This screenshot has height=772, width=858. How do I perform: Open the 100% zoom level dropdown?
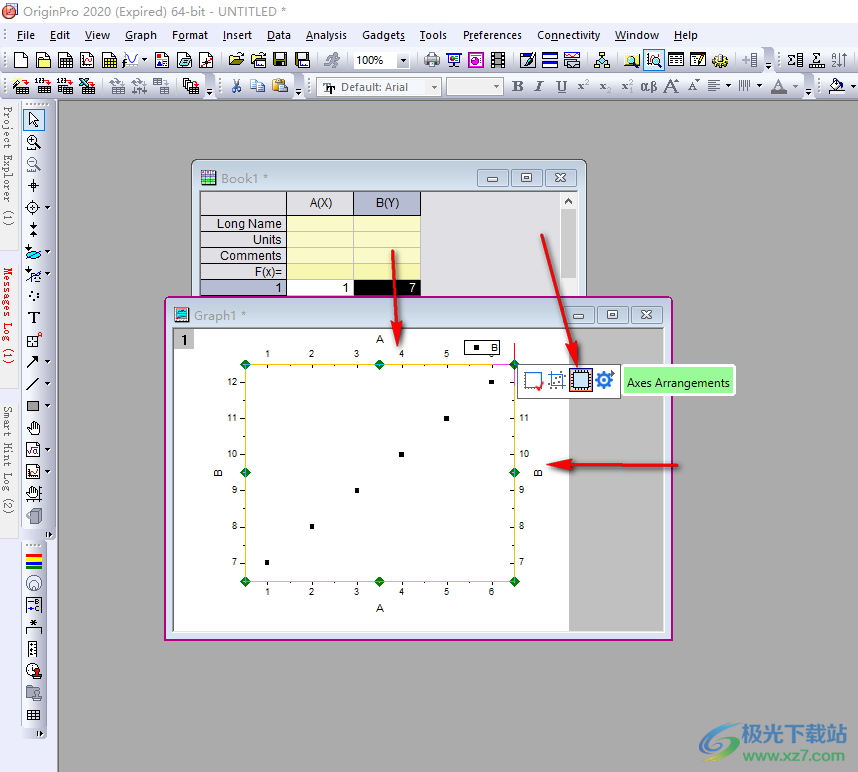coord(403,61)
